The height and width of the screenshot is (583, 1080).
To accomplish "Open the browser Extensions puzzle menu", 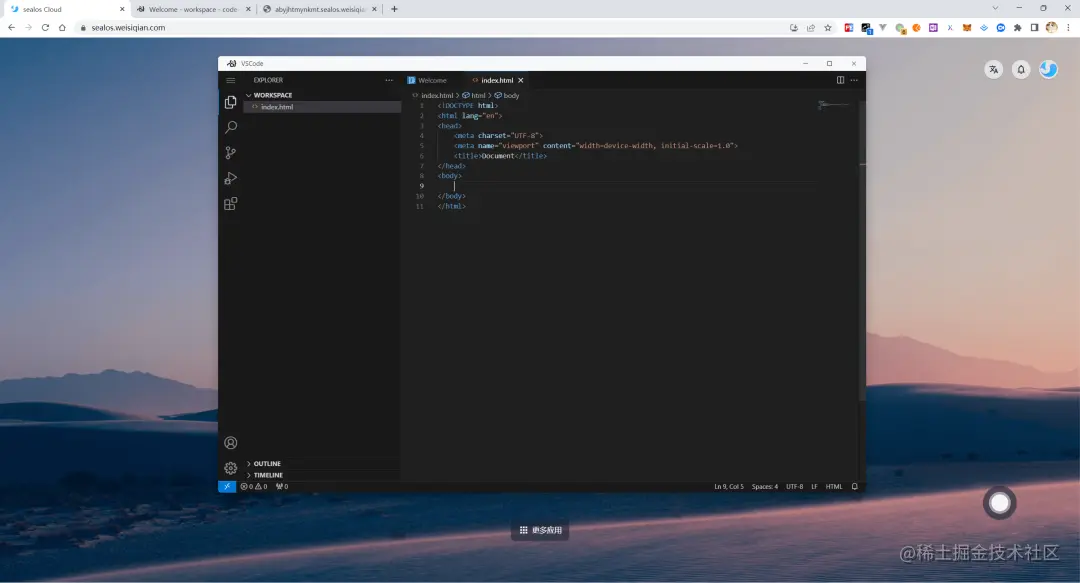I will (1017, 28).
